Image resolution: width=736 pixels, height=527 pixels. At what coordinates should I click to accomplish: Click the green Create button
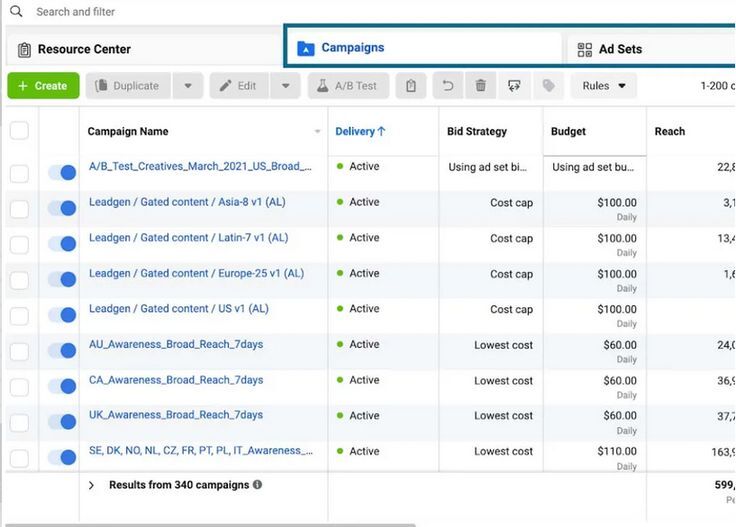43,86
